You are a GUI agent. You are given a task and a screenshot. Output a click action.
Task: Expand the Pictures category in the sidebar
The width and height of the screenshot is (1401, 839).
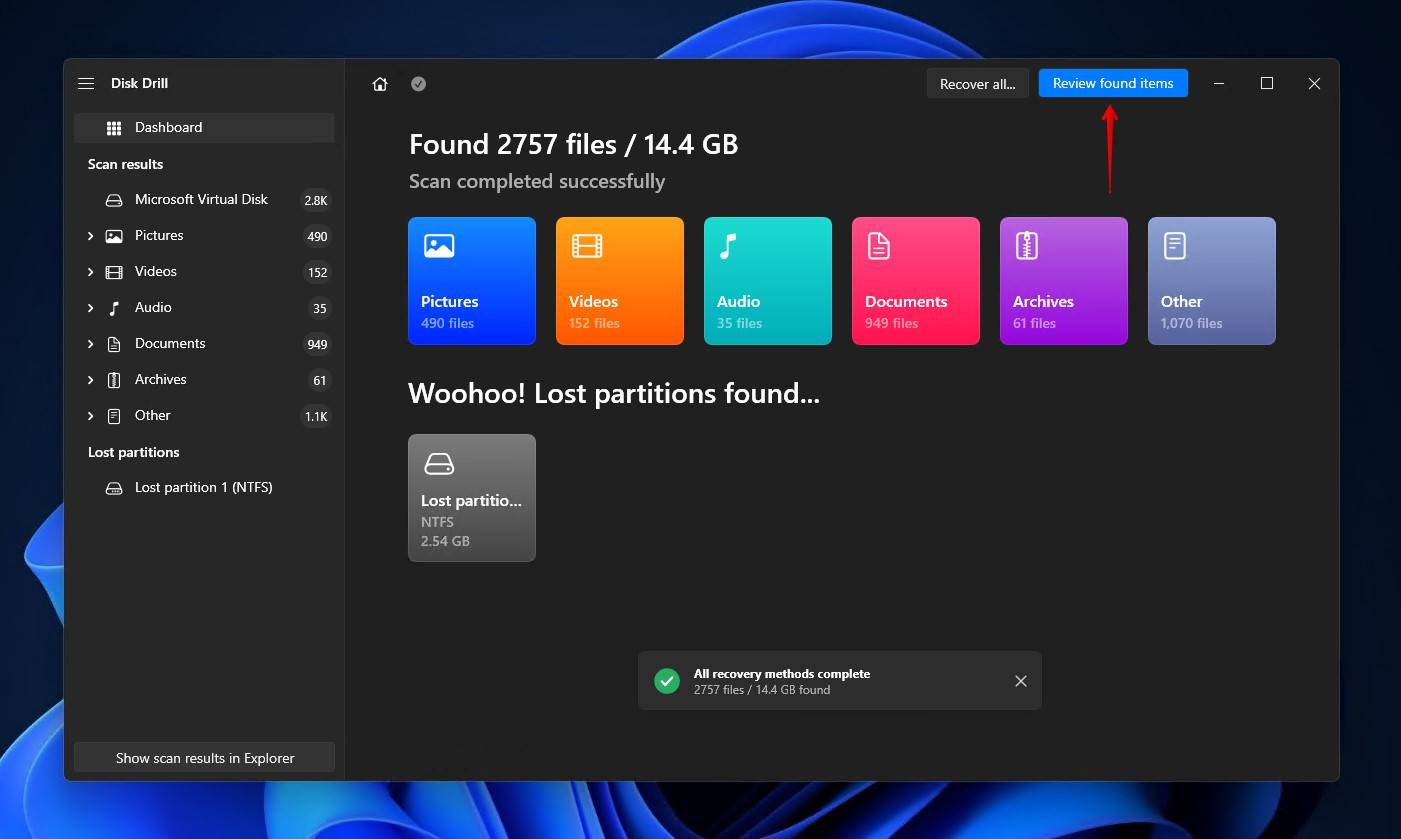point(90,236)
